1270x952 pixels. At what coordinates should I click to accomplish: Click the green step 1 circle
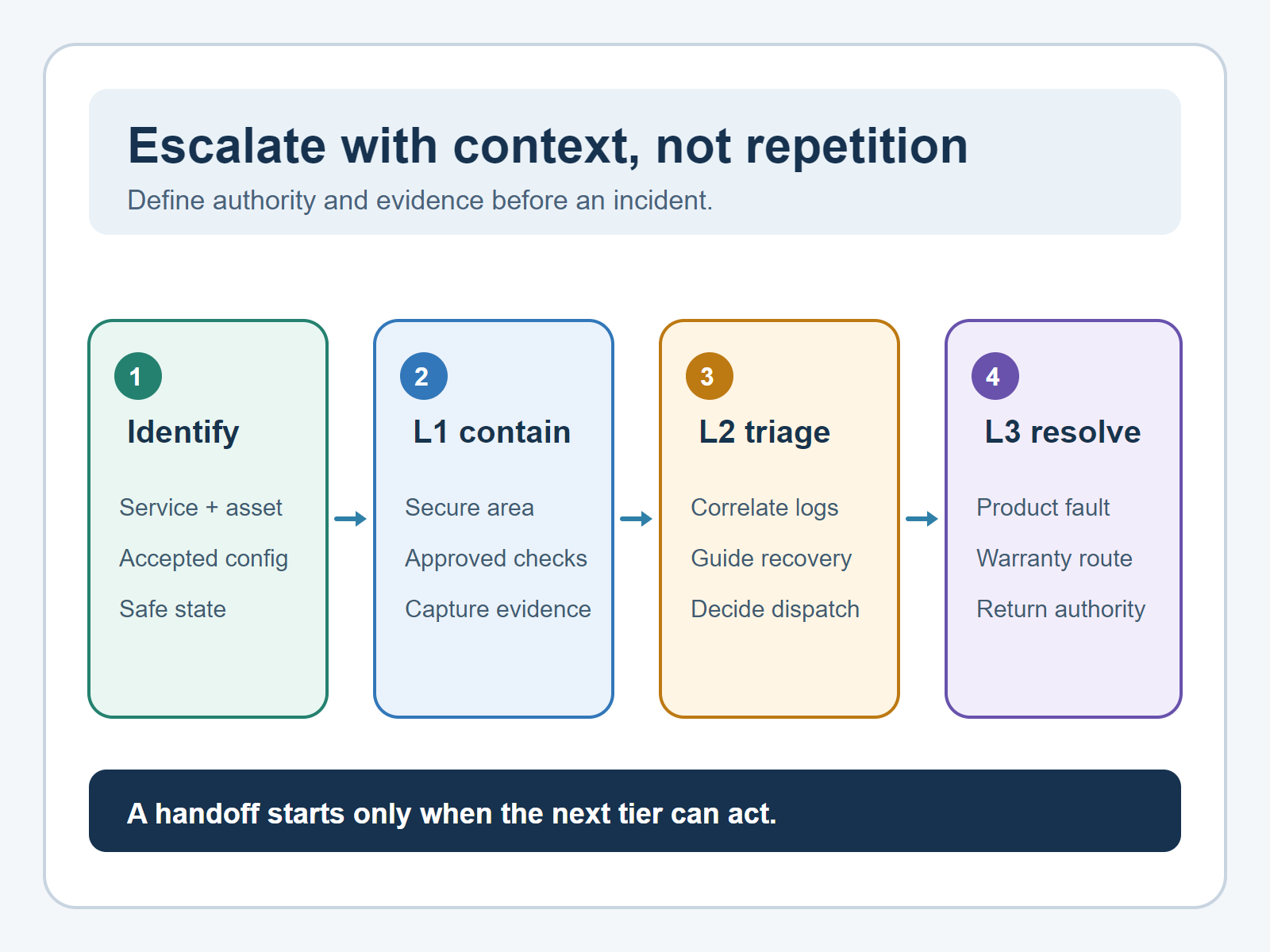coord(138,376)
